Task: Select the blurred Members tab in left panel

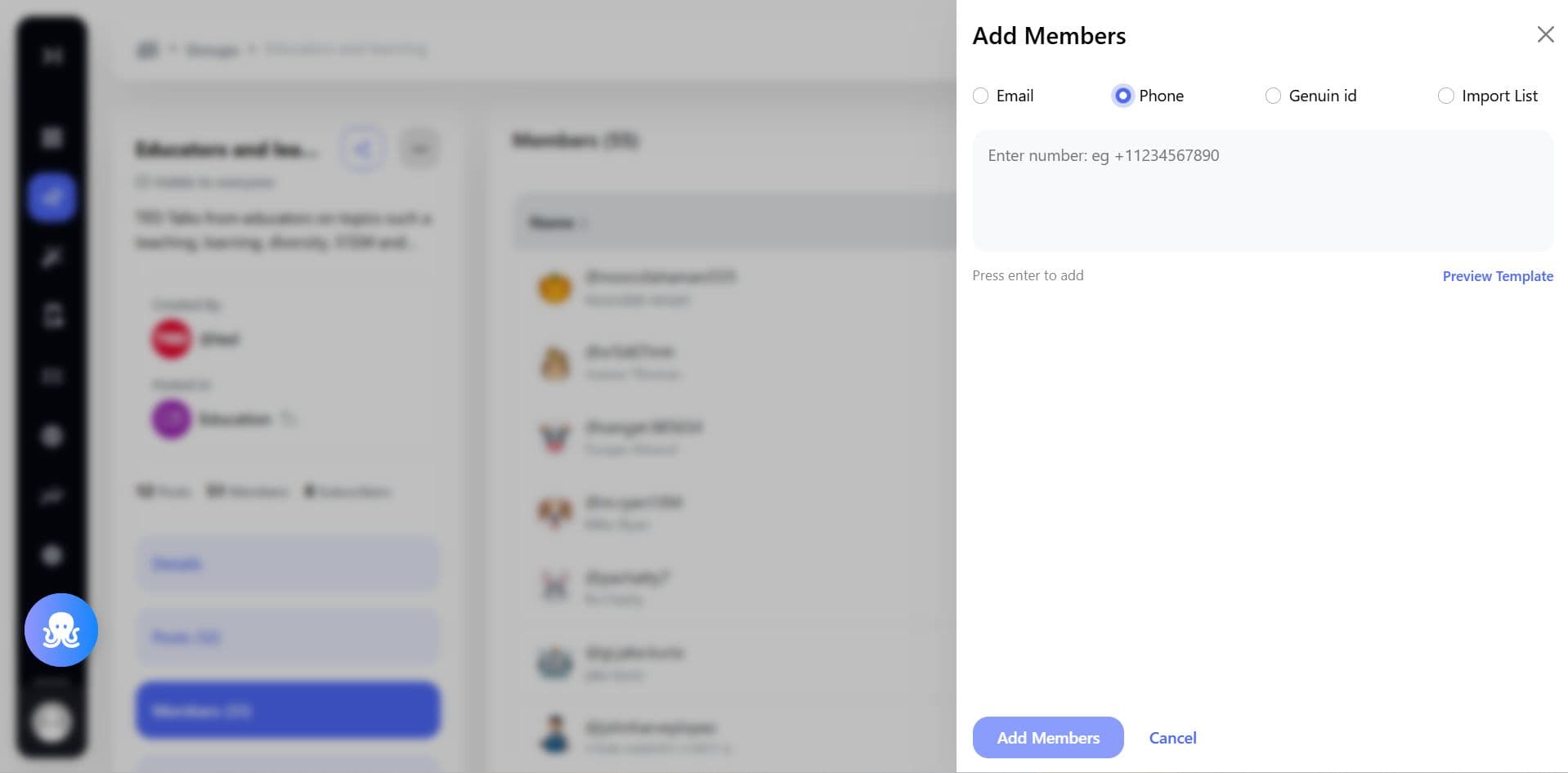Action: pos(288,710)
